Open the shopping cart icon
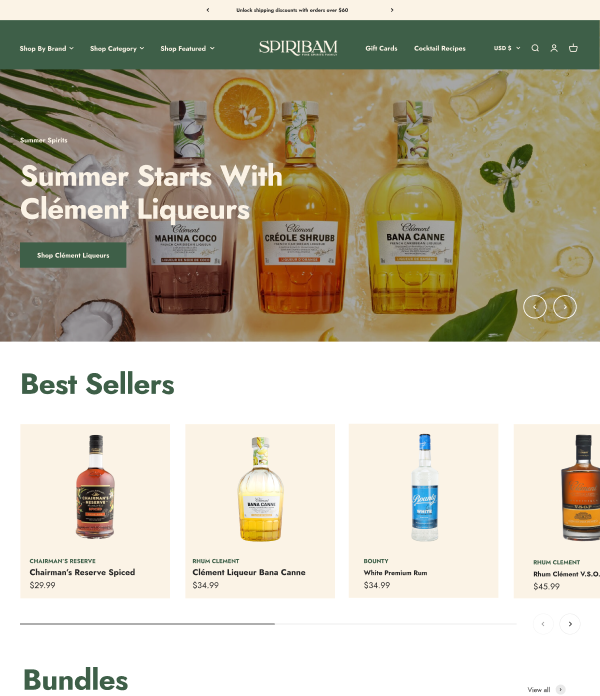This screenshot has width=600, height=696. (573, 48)
